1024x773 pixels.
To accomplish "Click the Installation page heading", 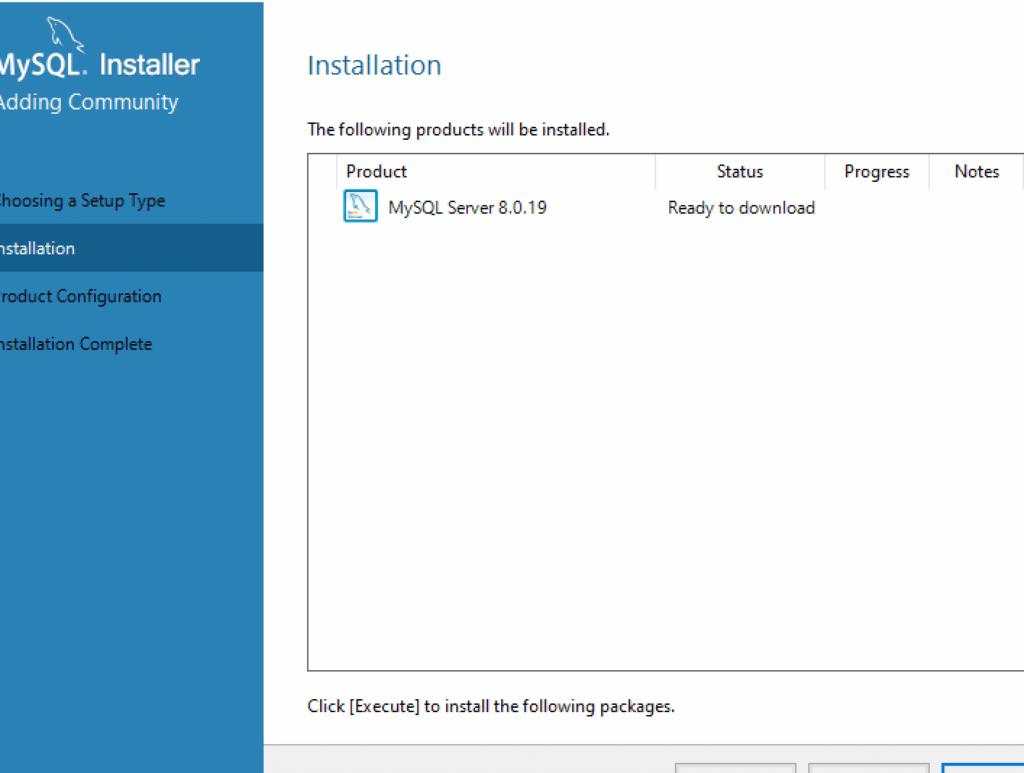I will click(x=374, y=65).
